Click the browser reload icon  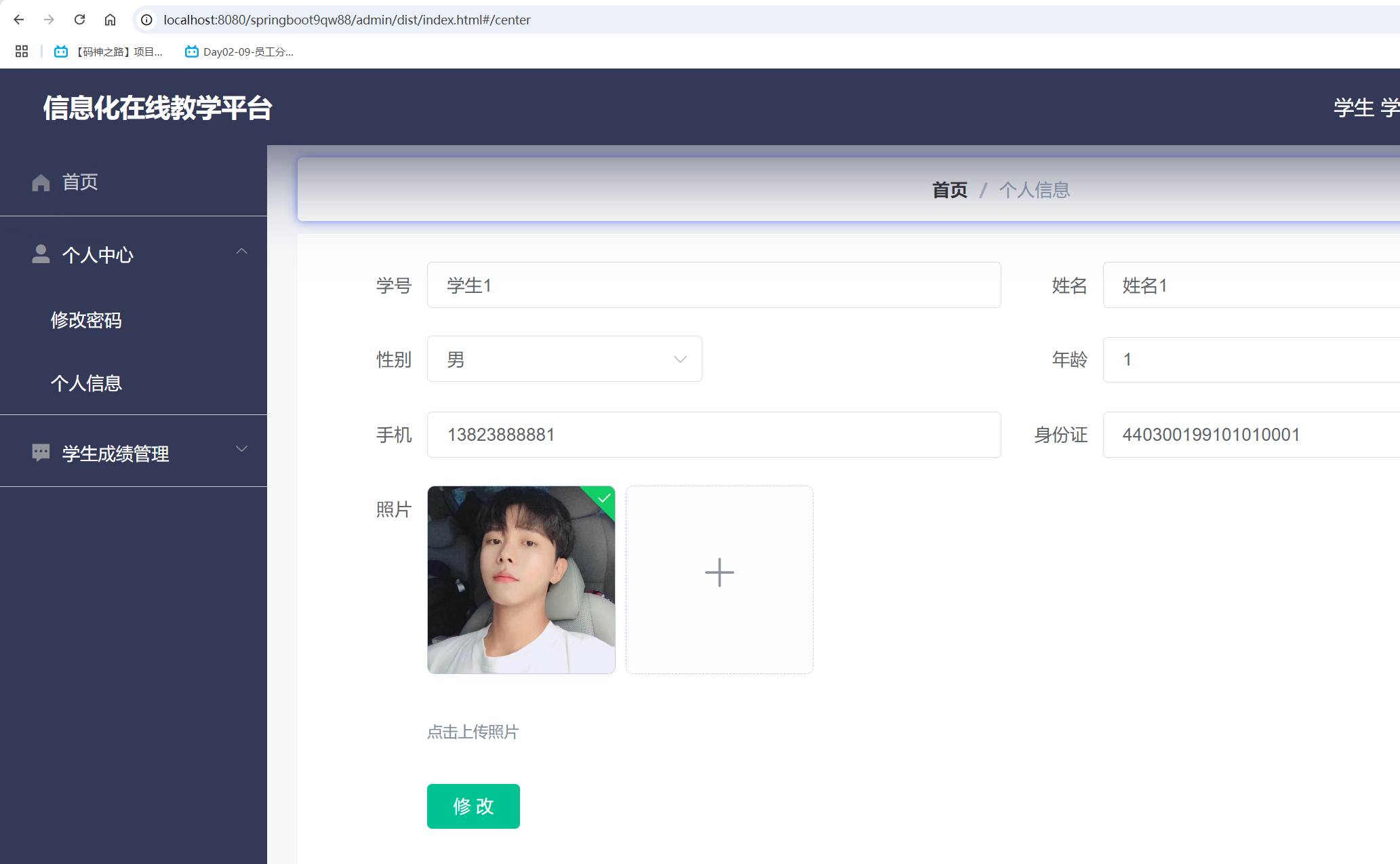79,20
